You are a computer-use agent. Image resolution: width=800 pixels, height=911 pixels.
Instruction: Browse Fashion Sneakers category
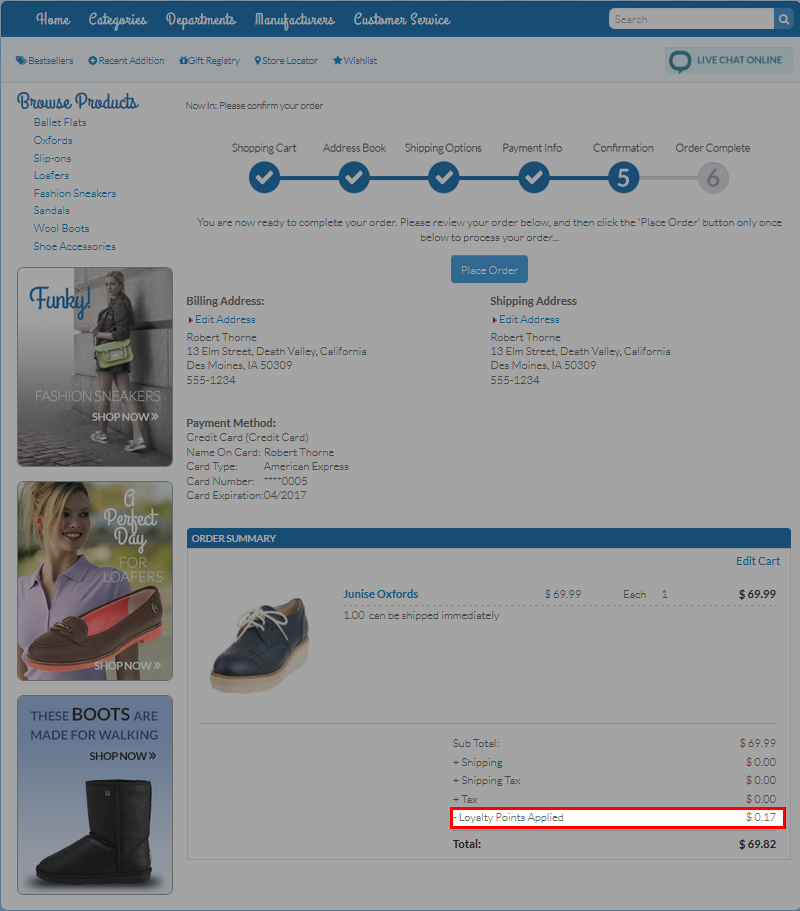pos(75,193)
